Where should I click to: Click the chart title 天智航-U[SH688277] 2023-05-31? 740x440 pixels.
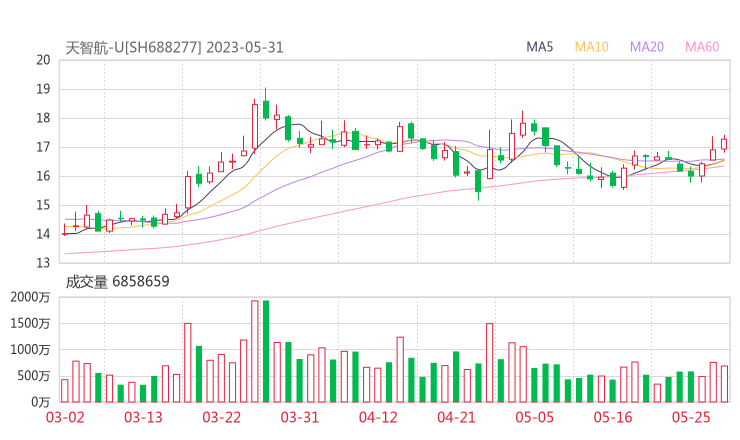point(174,48)
